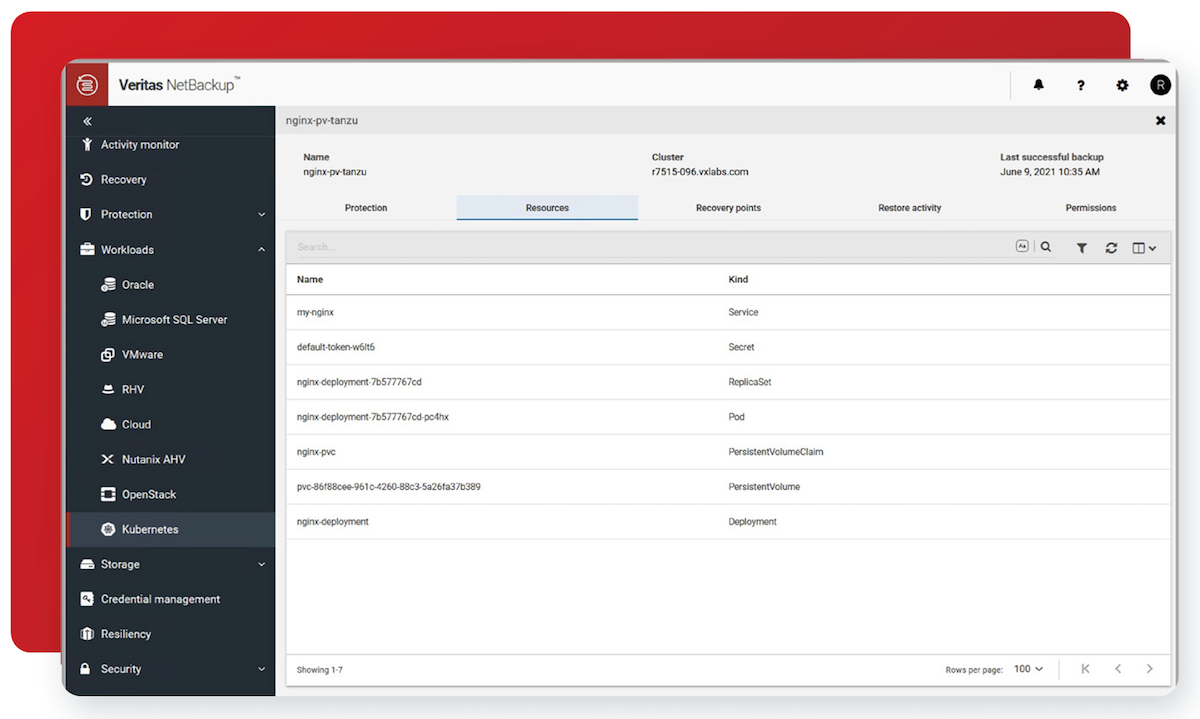Image resolution: width=1200 pixels, height=719 pixels.
Task: Click the RHV hat icon
Action: (108, 390)
